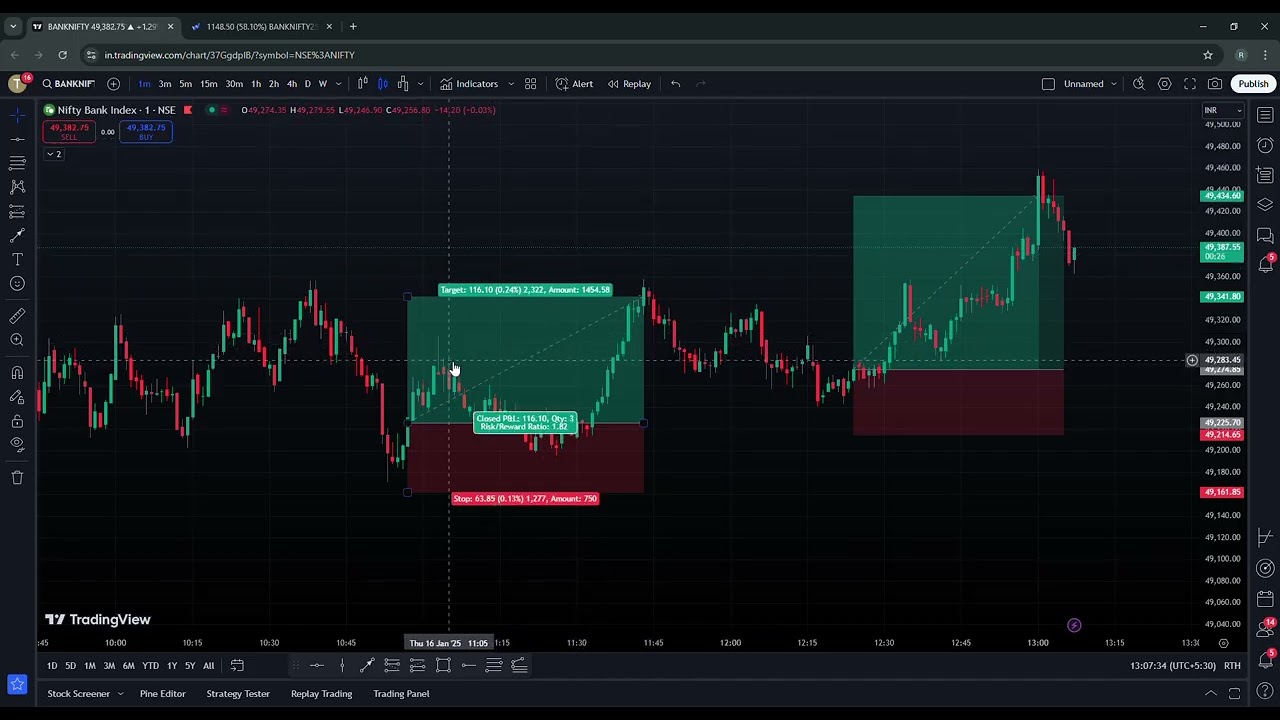
Task: Open the layout setup square icon
Action: click(1048, 84)
